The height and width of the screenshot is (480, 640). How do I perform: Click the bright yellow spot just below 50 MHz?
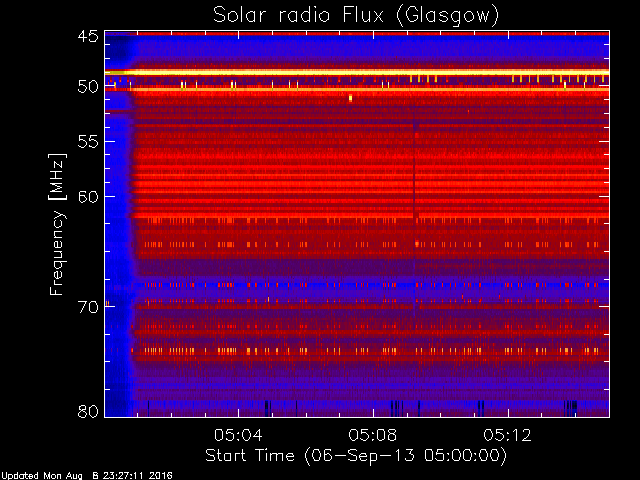coord(350,98)
